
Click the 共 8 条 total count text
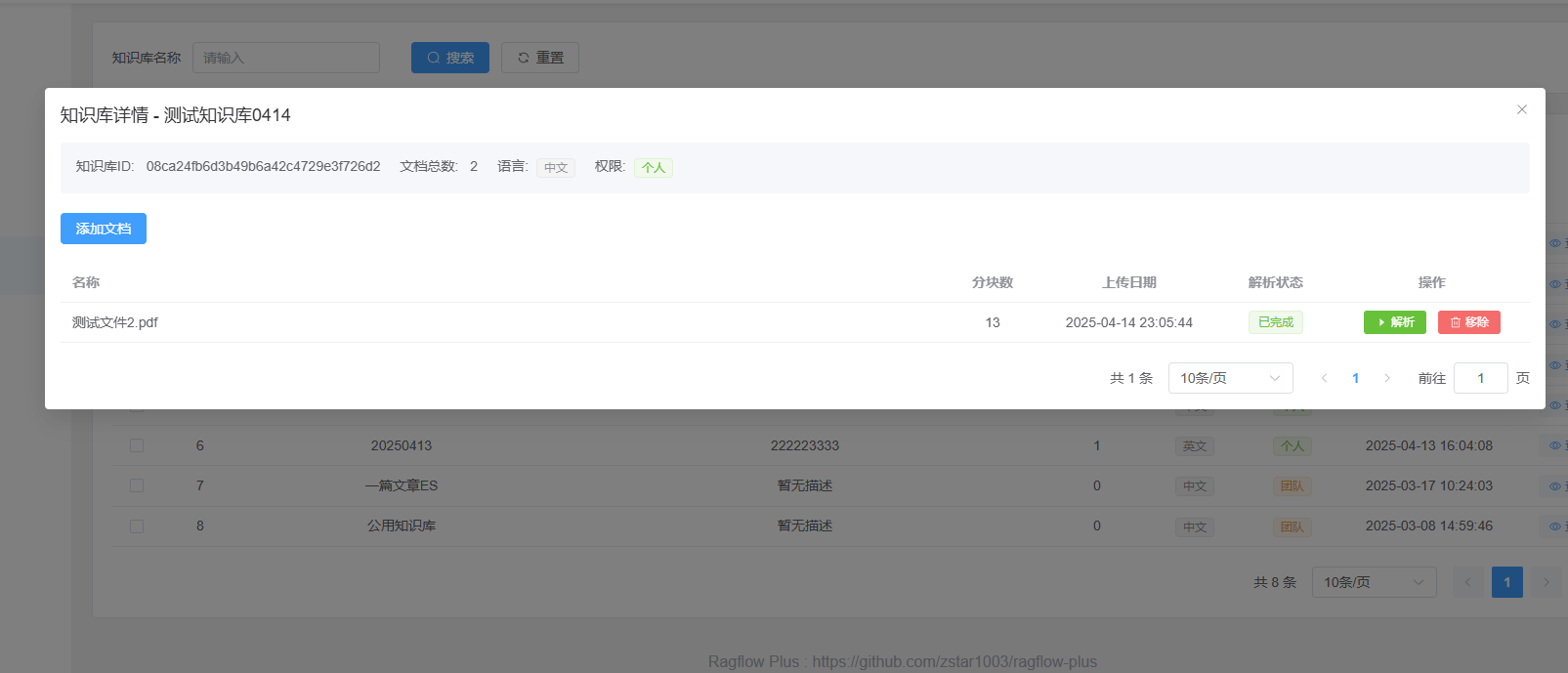(x=1275, y=582)
